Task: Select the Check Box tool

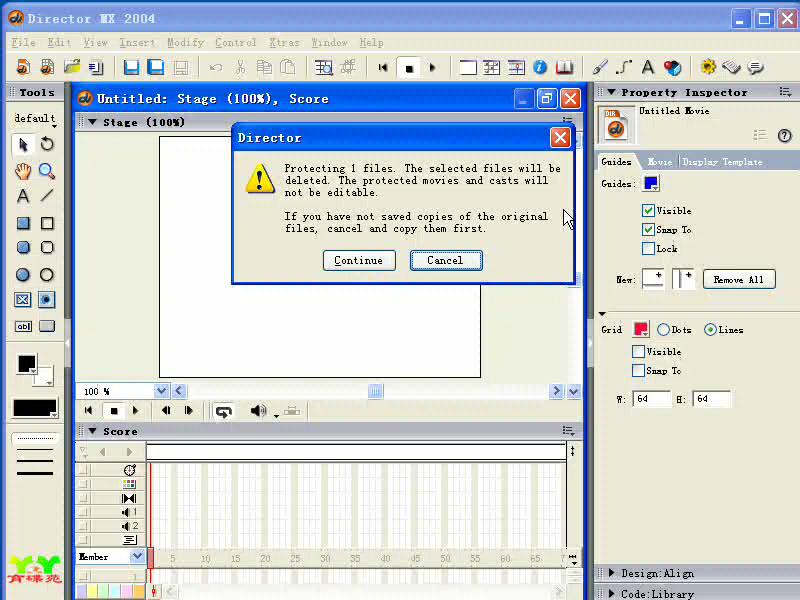Action: point(22,299)
